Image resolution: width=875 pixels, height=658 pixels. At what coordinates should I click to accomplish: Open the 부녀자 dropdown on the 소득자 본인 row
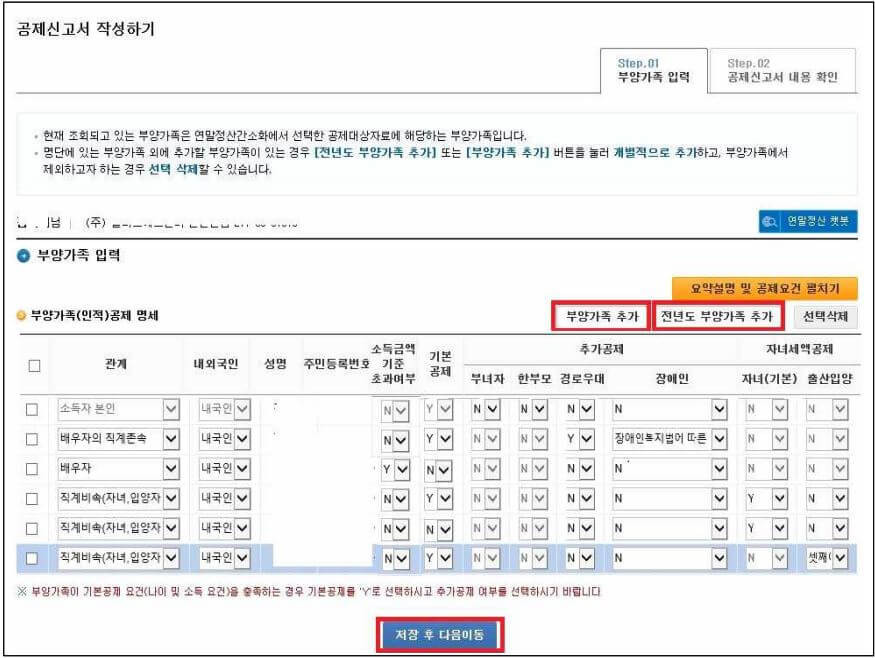pyautogui.click(x=485, y=408)
